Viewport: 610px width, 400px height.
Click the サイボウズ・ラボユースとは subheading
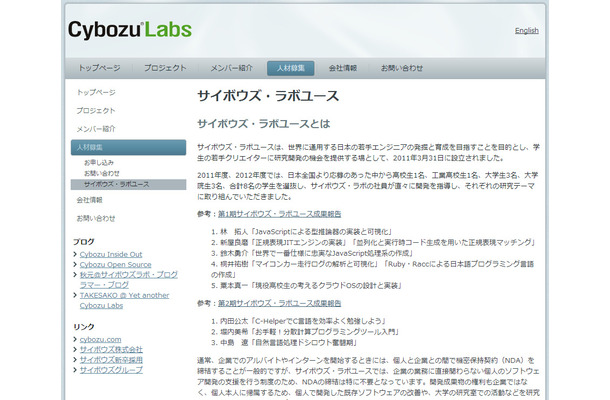[x=264, y=124]
